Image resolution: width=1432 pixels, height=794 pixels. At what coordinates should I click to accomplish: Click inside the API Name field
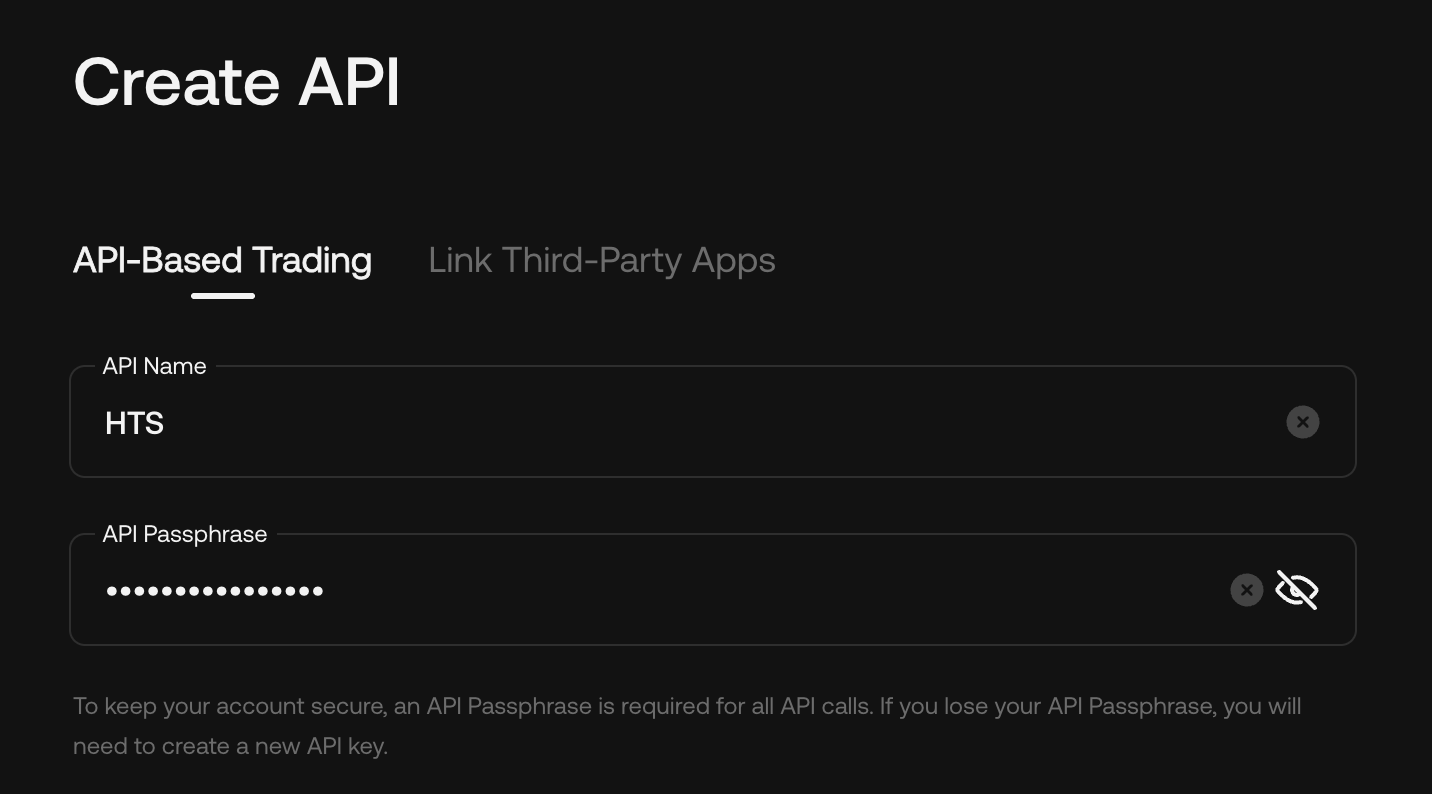click(x=600, y=421)
